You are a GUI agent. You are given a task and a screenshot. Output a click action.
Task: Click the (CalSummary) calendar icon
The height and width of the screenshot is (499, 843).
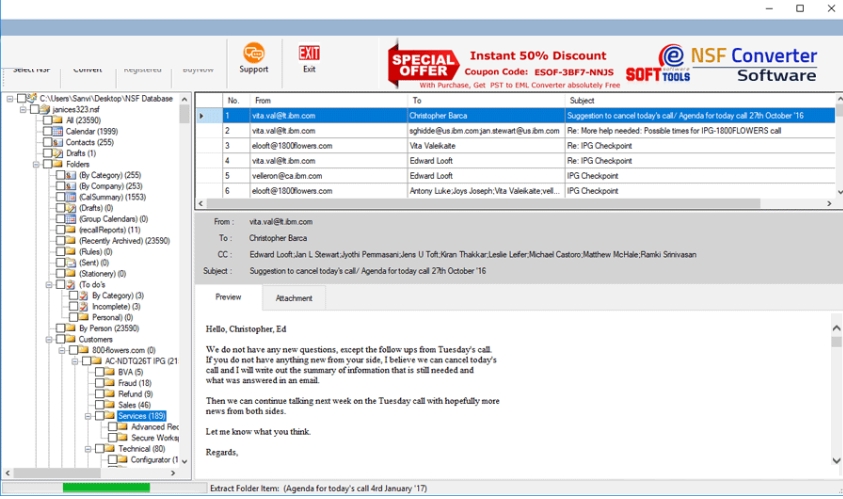pos(70,197)
